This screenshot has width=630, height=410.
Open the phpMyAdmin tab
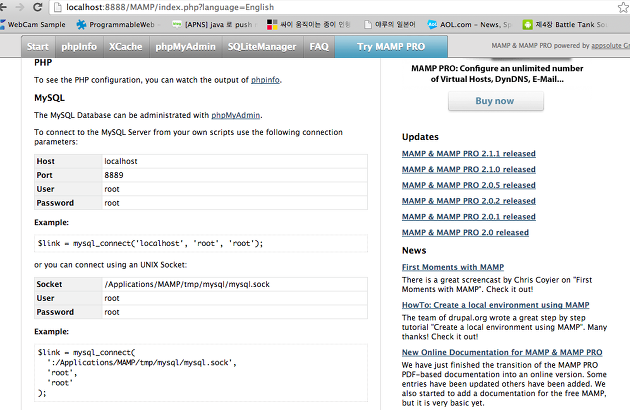click(186, 47)
